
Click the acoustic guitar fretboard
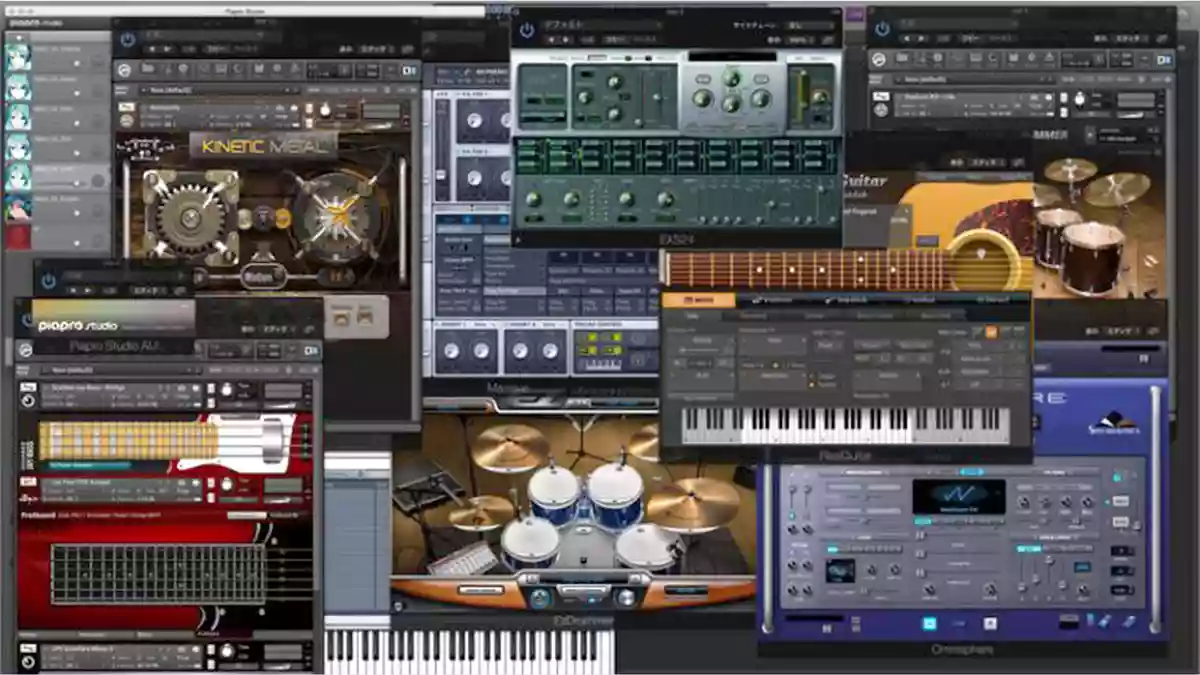pos(807,269)
